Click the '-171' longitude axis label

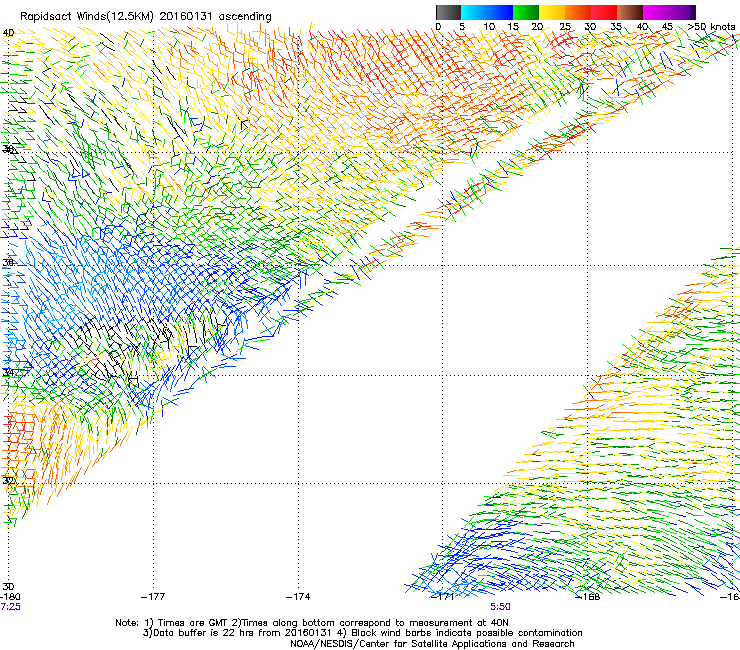[443, 597]
